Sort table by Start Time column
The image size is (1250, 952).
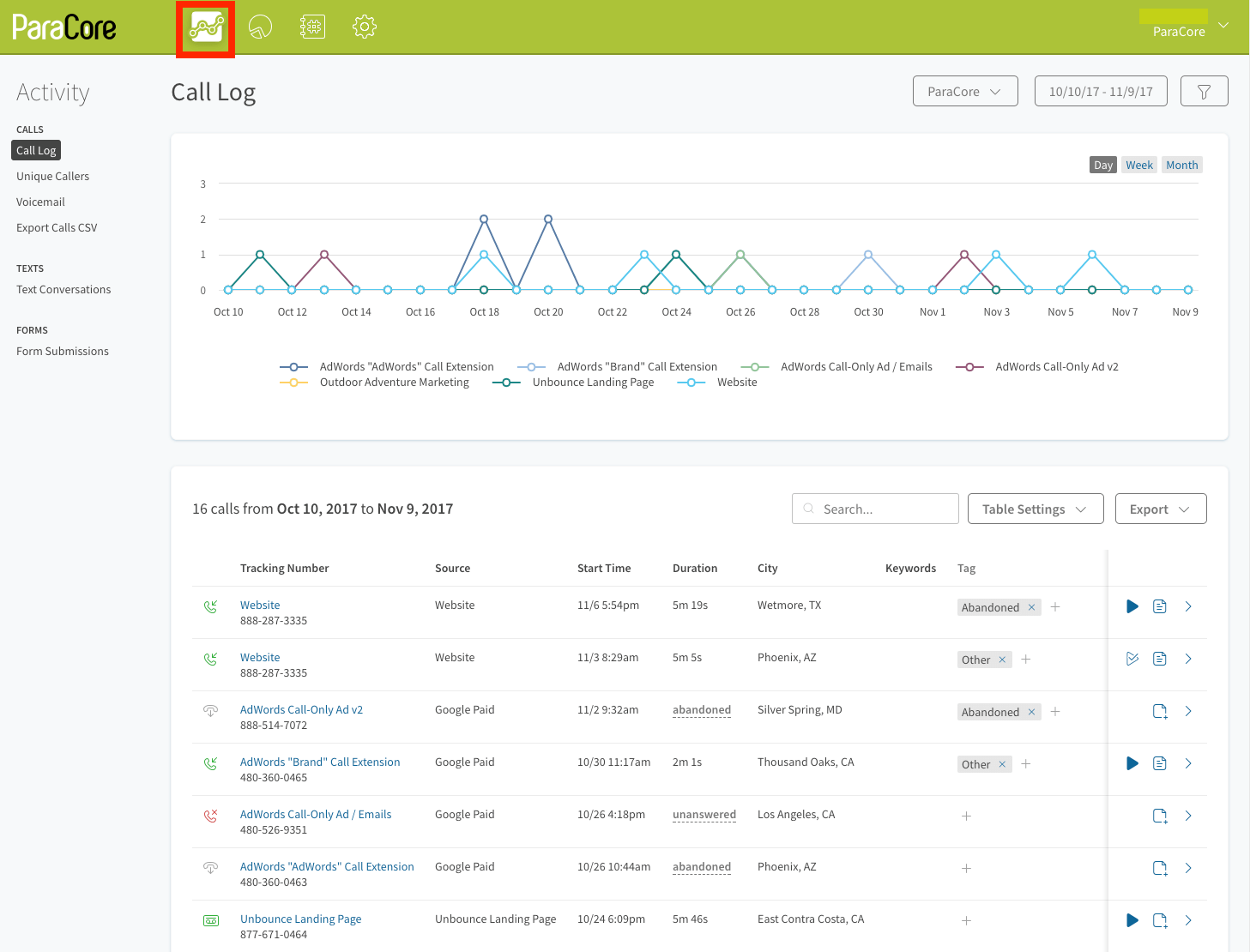604,568
